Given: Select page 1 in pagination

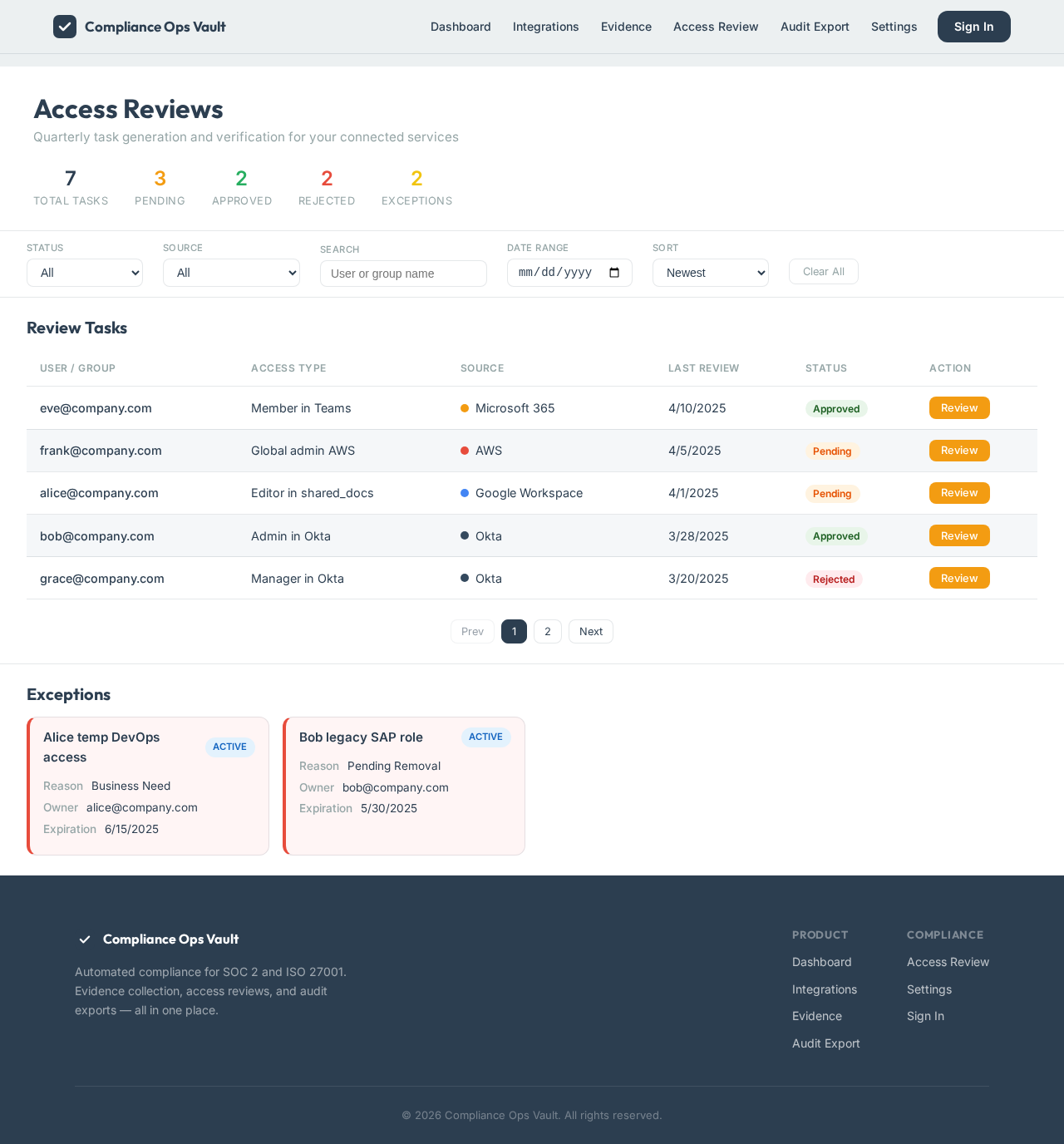Looking at the screenshot, I should tap(514, 632).
